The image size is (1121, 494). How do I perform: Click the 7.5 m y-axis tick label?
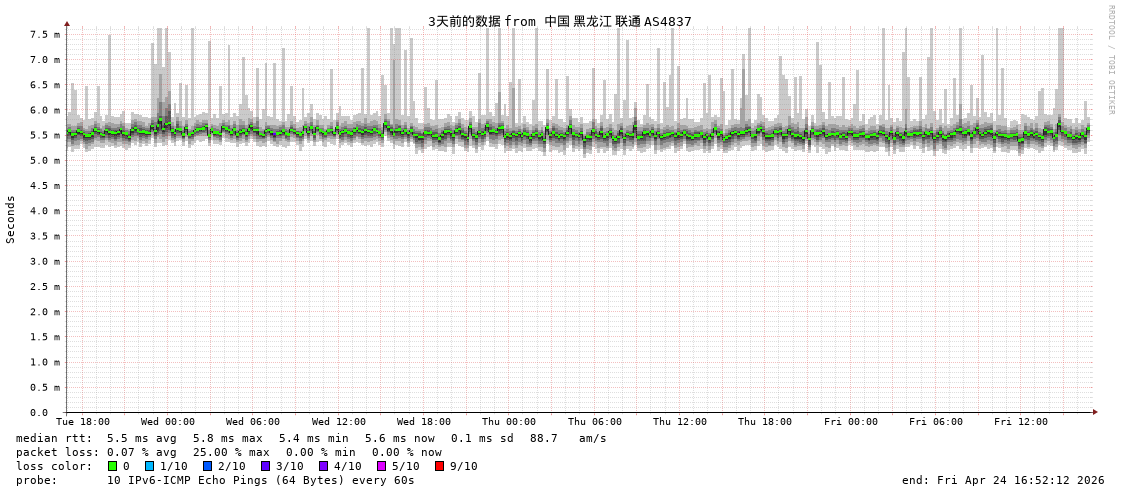pyautogui.click(x=45, y=34)
